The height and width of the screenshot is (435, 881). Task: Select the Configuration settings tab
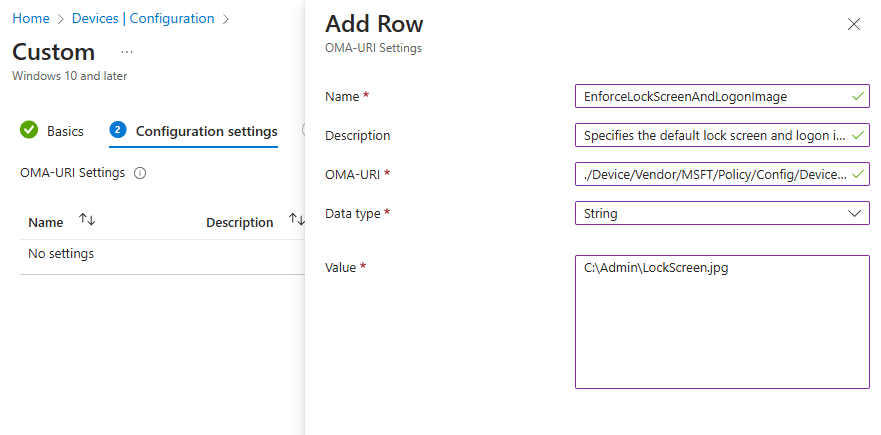click(206, 131)
